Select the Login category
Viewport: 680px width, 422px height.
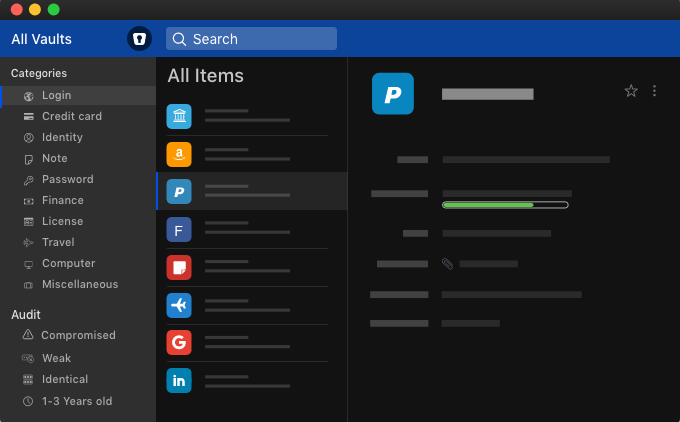pyautogui.click(x=78, y=95)
